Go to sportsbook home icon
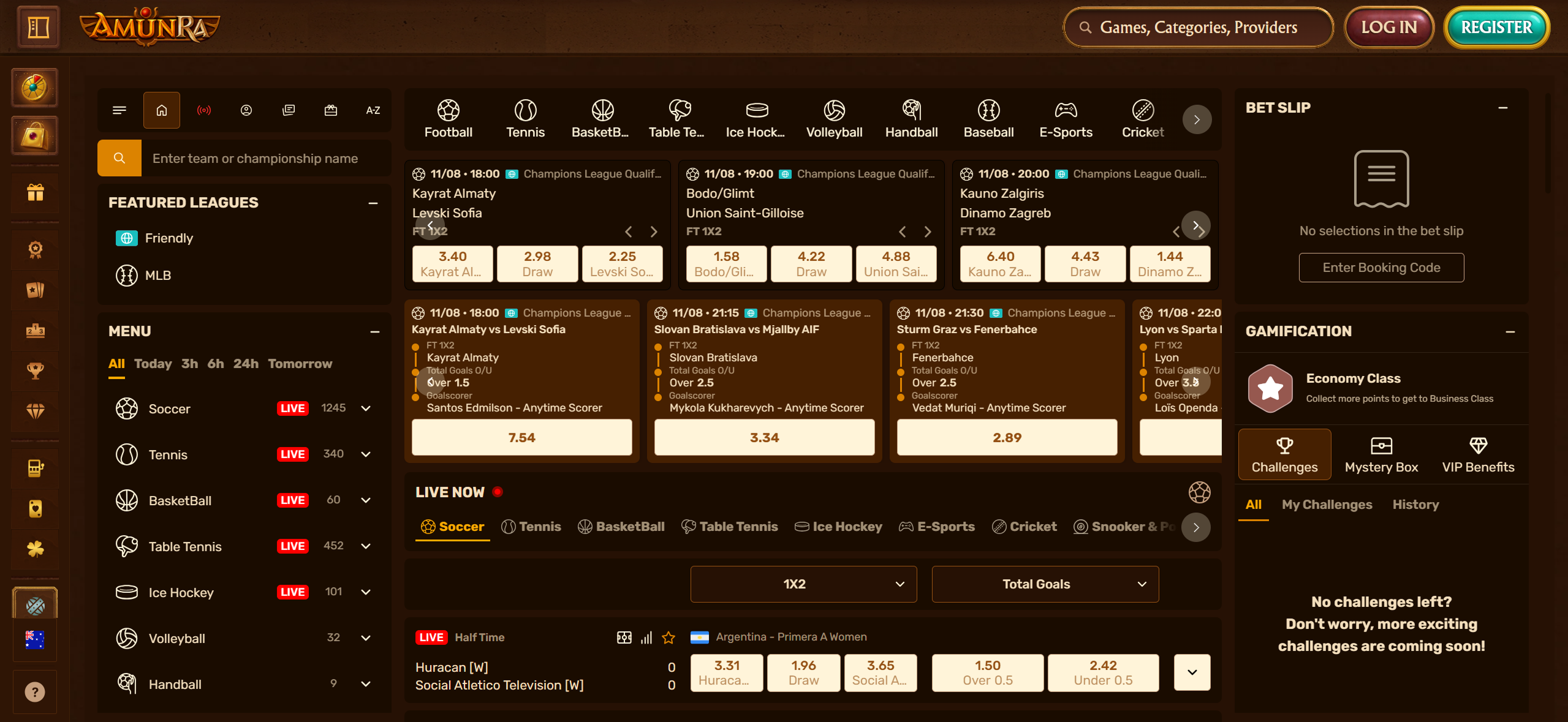The width and height of the screenshot is (1568, 722). [162, 110]
